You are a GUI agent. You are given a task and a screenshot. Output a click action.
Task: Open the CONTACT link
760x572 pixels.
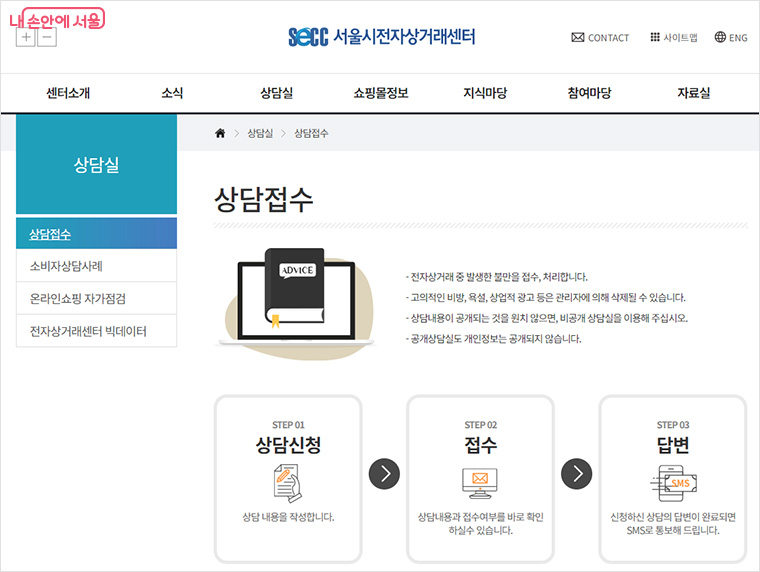pos(600,37)
